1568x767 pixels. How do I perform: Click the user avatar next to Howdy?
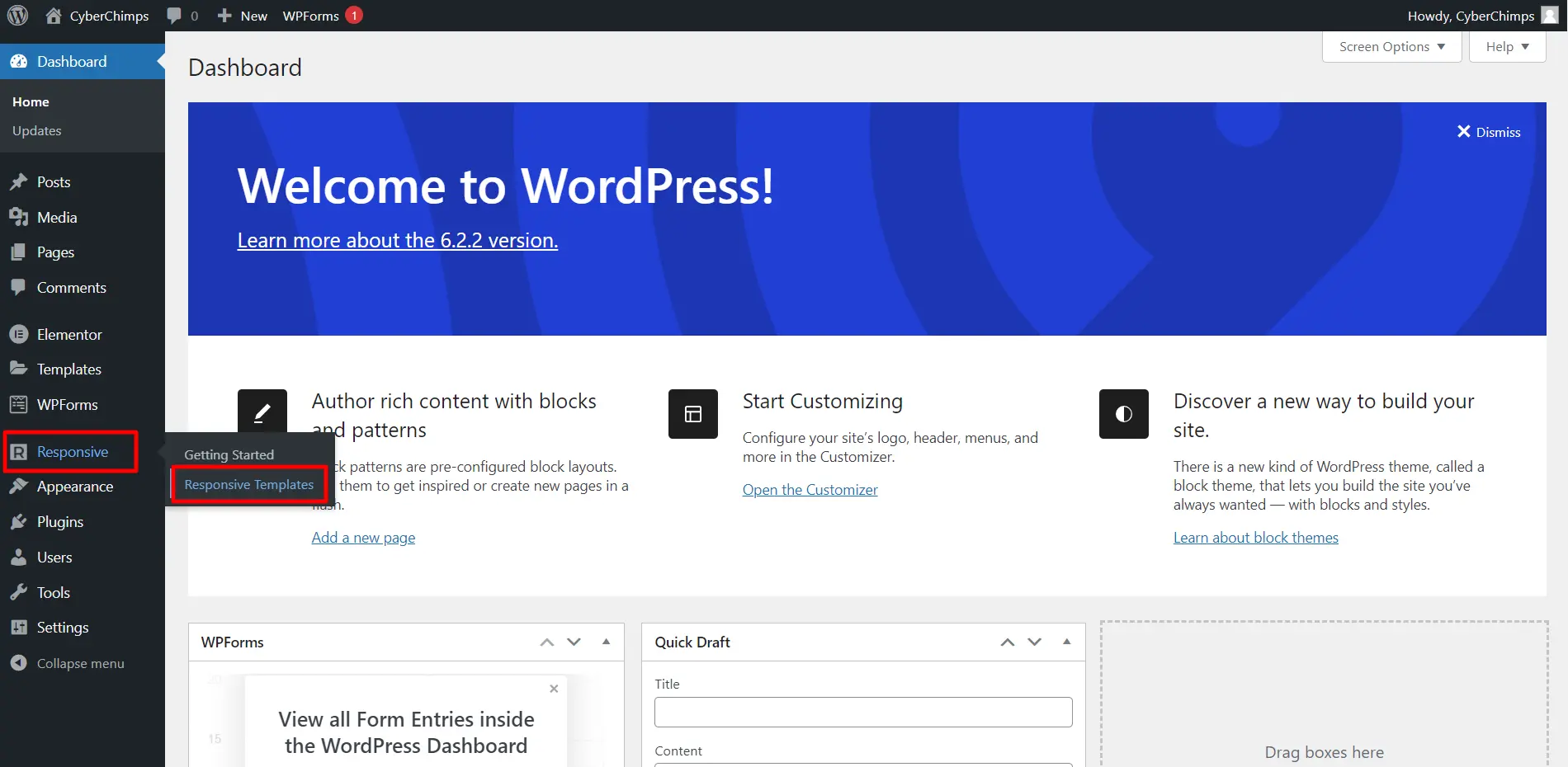pos(1549,16)
